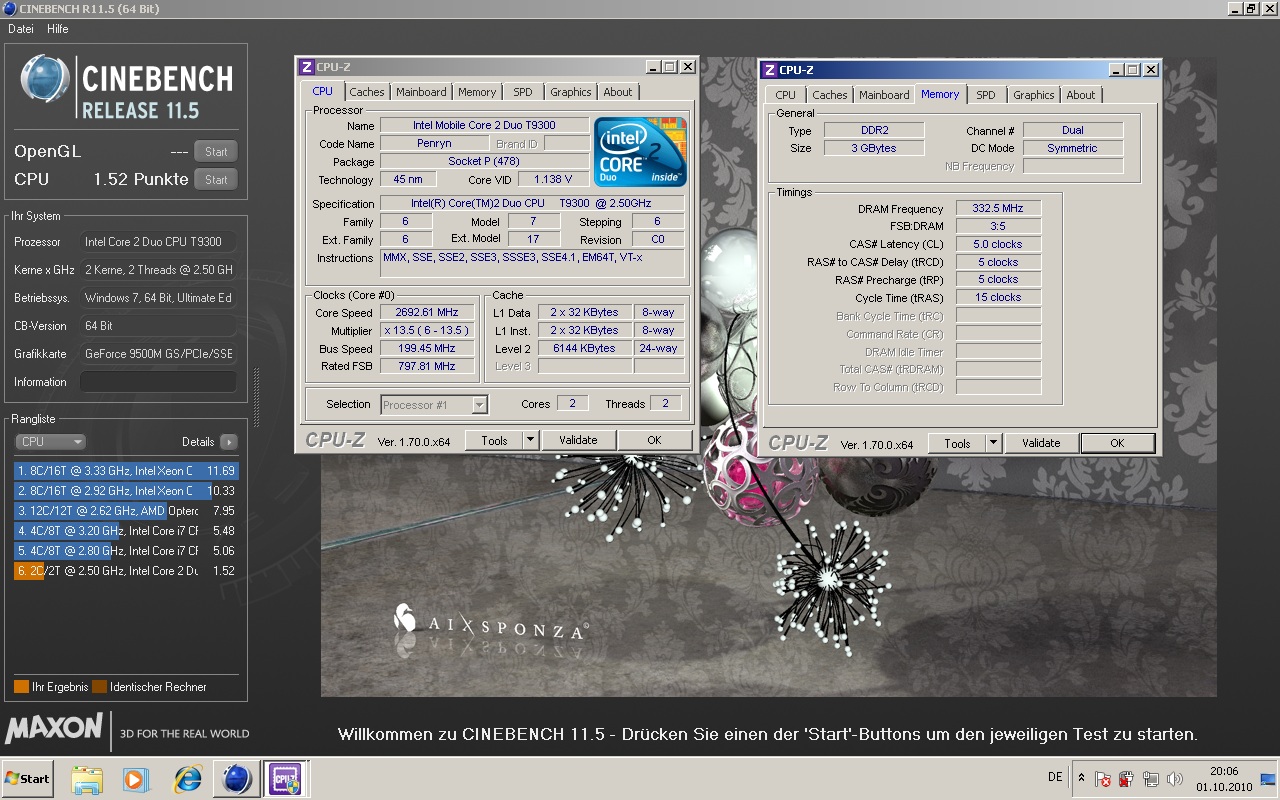Click Intel Core 2 Duo logo badge
Viewport: 1280px width, 800px height.
(x=640, y=152)
